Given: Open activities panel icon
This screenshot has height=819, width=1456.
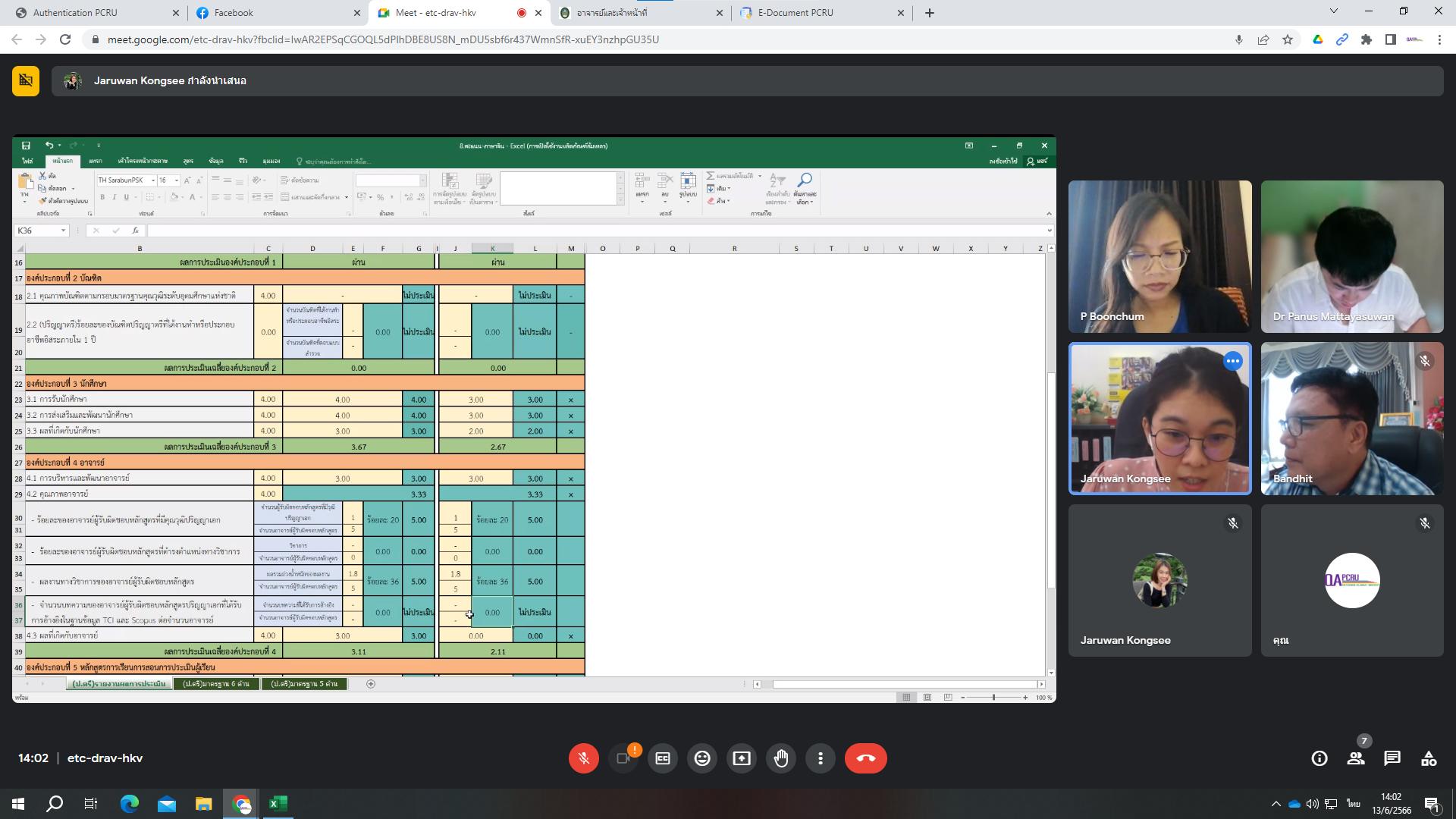Looking at the screenshot, I should [1429, 758].
